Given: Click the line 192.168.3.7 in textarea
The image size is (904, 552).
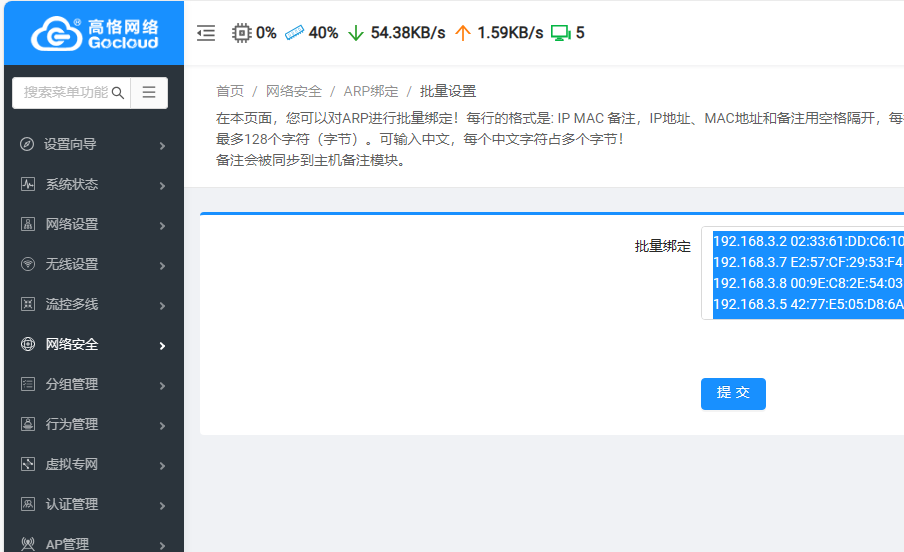Looking at the screenshot, I should pos(808,262).
